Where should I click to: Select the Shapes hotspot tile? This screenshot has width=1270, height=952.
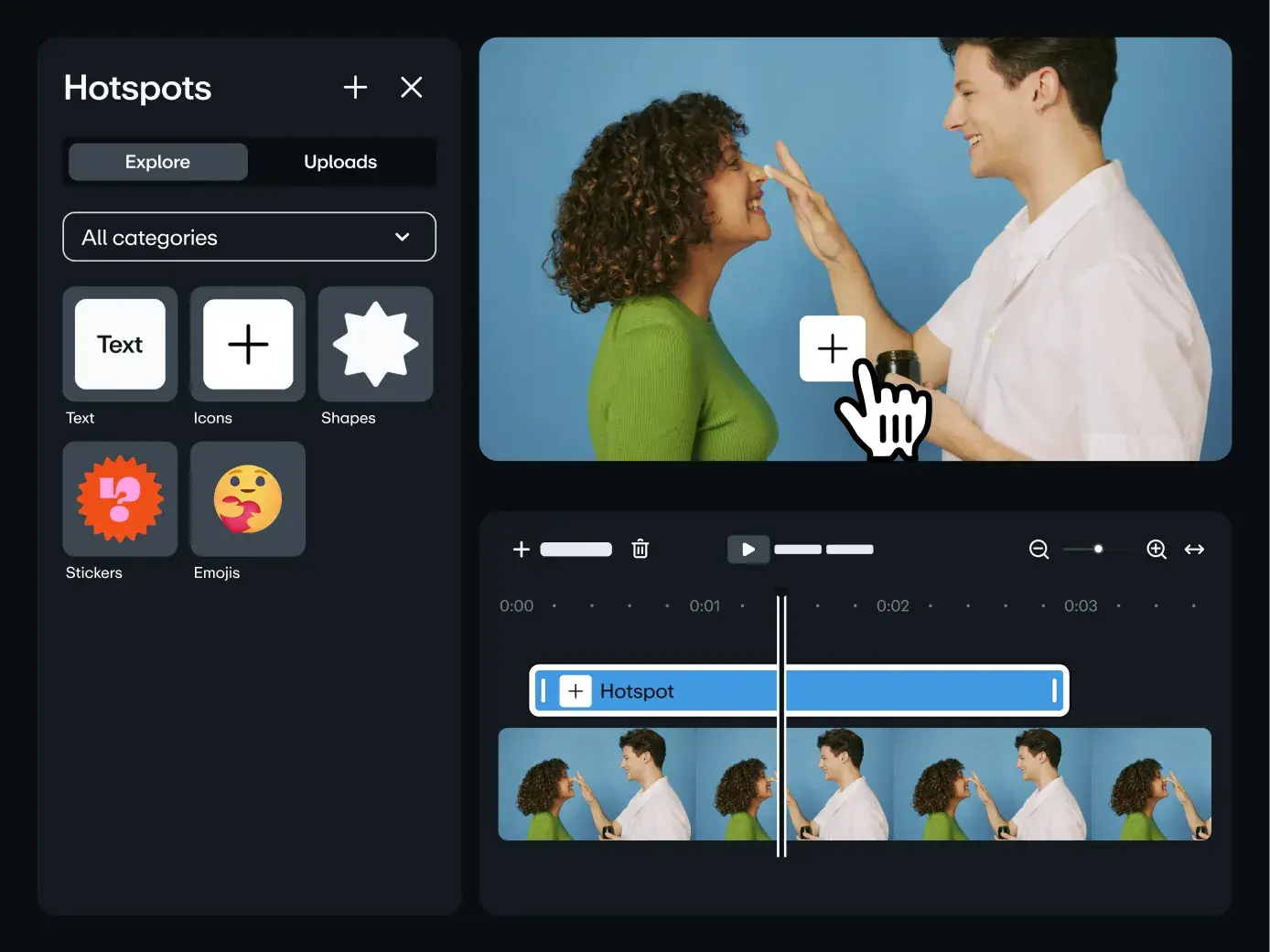click(x=375, y=344)
